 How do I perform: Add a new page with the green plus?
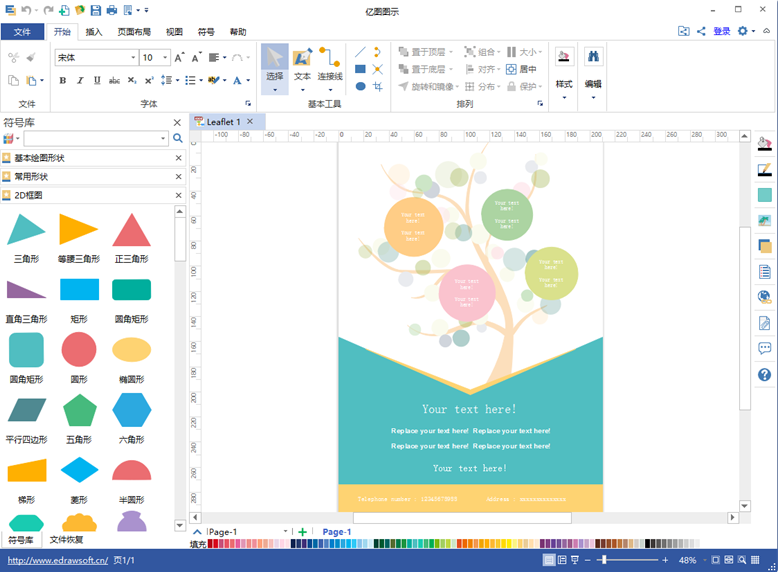pos(303,532)
